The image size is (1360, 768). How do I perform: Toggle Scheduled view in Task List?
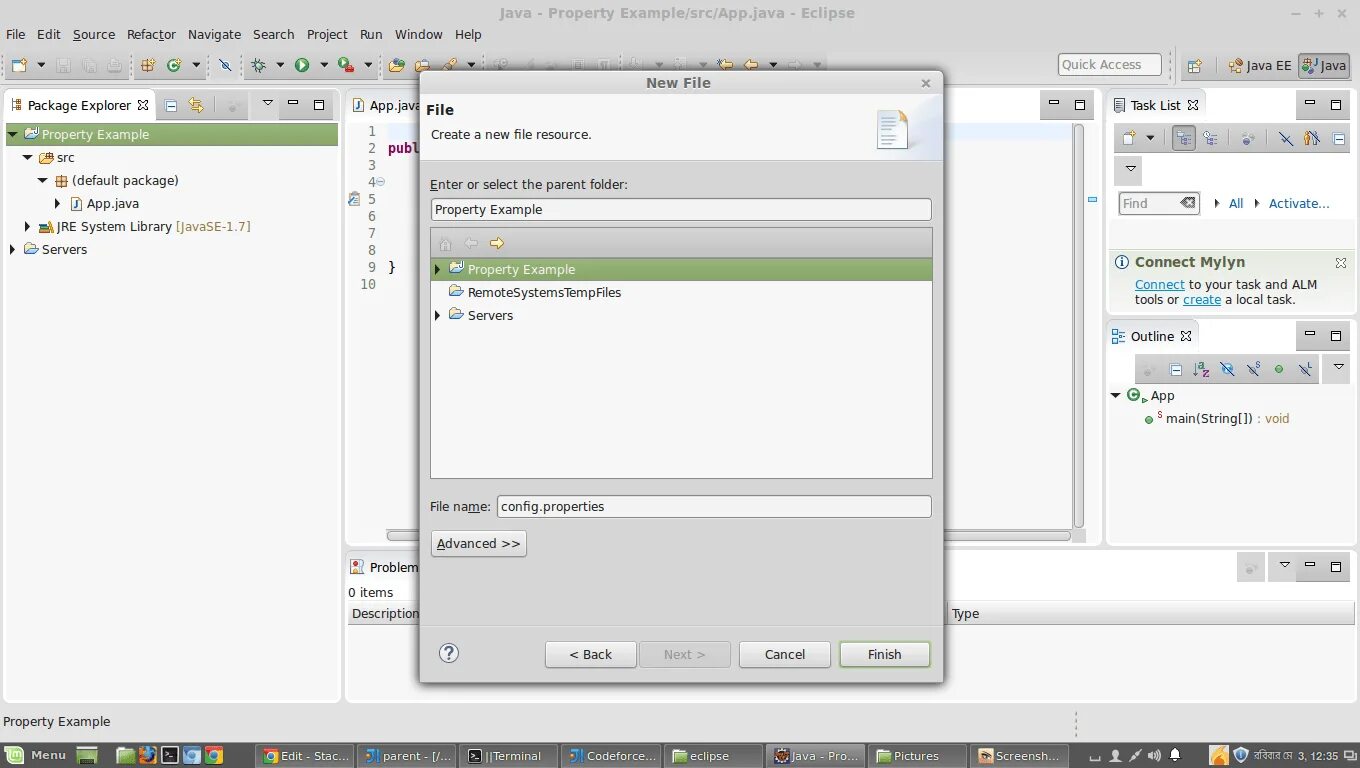point(1211,138)
